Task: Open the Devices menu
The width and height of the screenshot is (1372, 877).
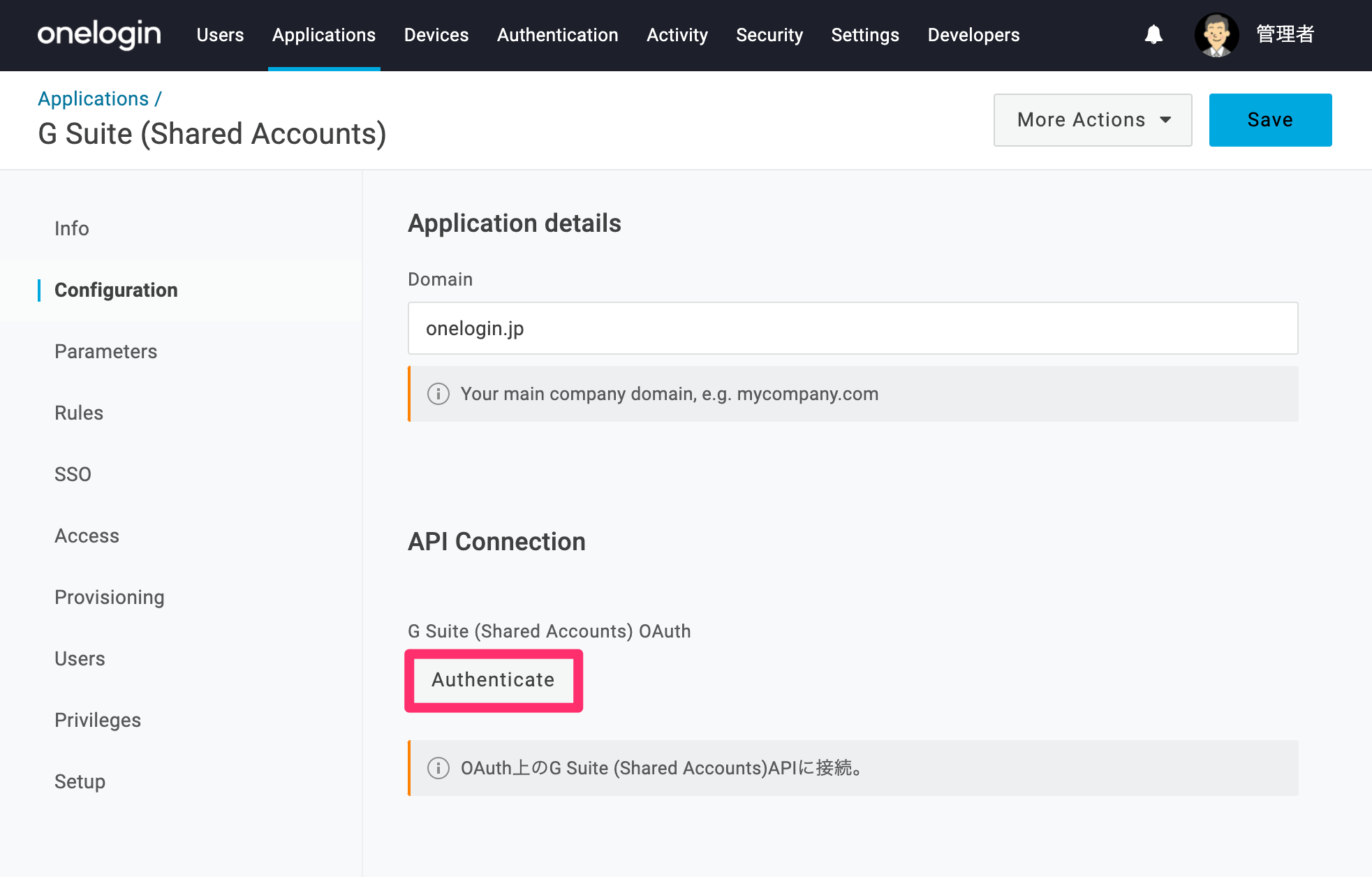Action: tap(436, 35)
